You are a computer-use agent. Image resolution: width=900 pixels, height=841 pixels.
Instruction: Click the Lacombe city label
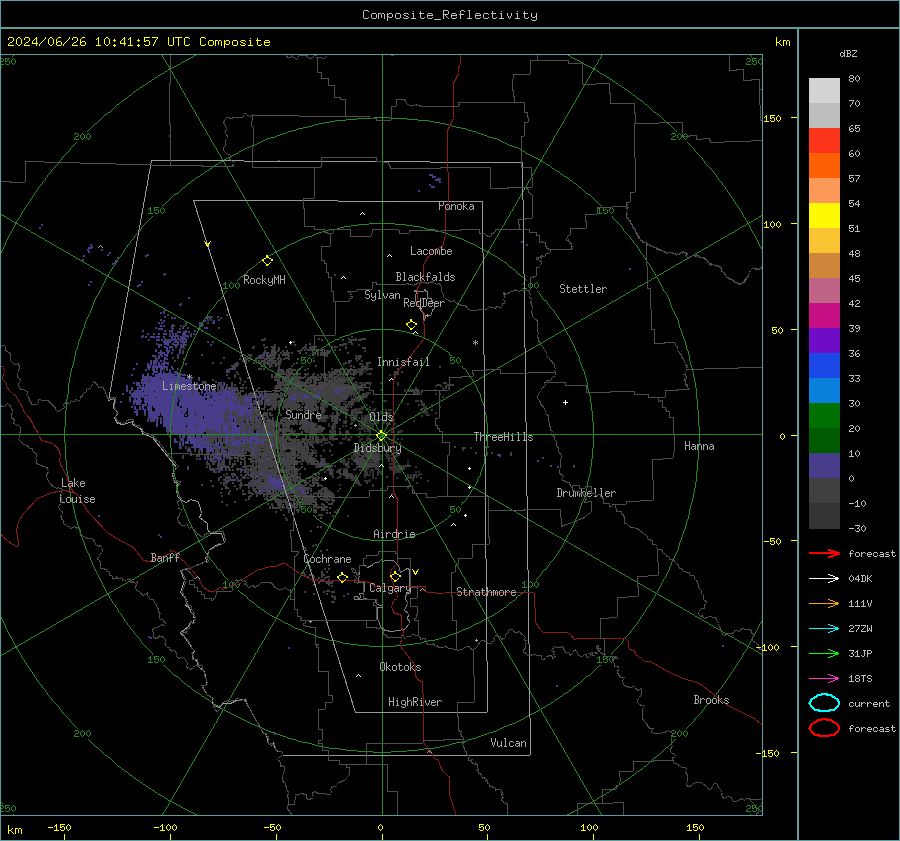pyautogui.click(x=431, y=251)
